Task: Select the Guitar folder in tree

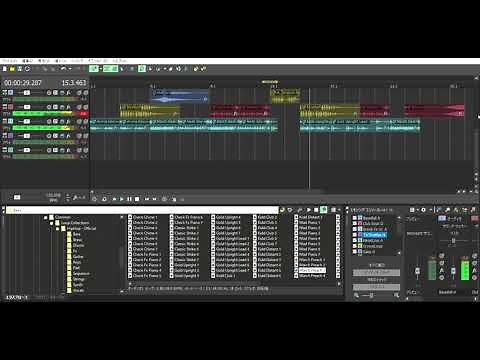Action: coord(78,257)
